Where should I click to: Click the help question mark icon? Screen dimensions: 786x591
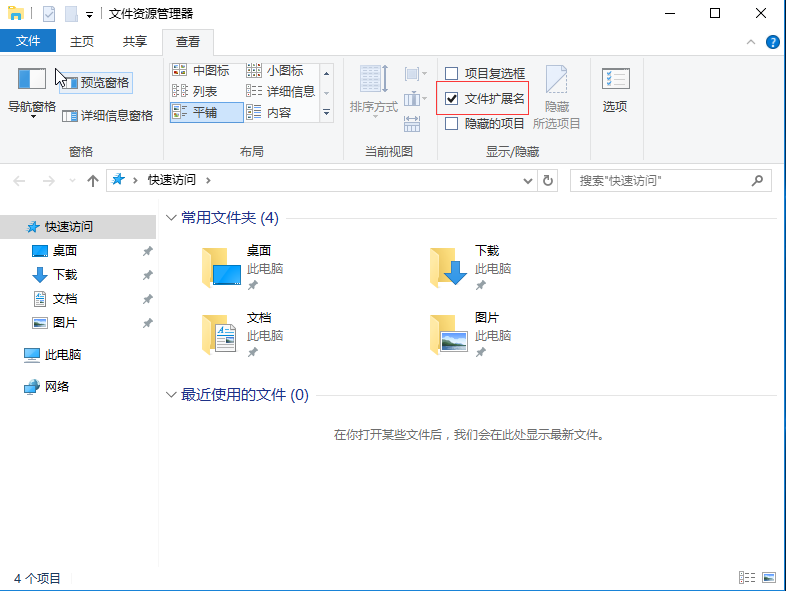pyautogui.click(x=773, y=42)
